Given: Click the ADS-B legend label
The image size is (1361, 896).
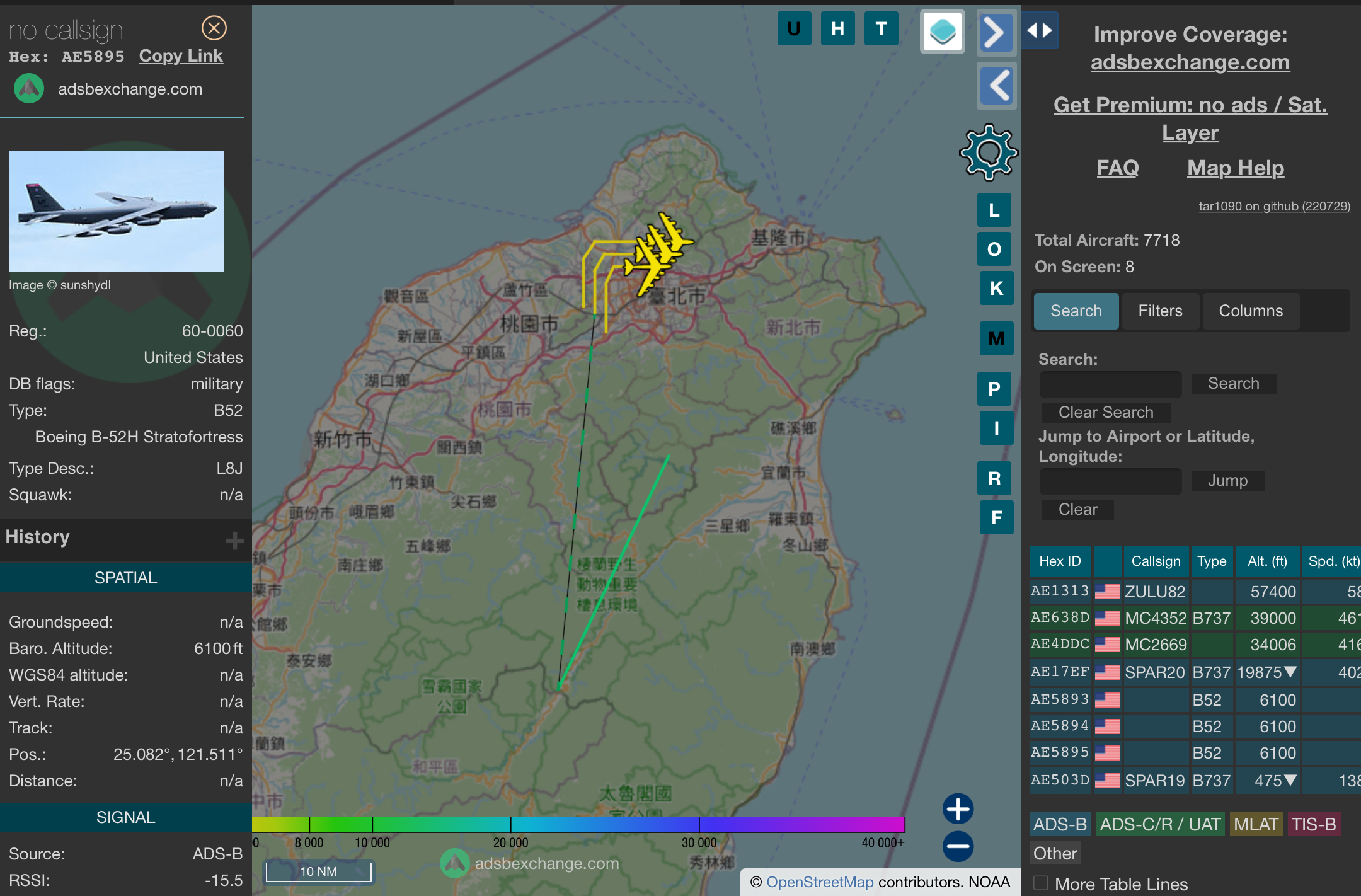Looking at the screenshot, I should 1060,824.
